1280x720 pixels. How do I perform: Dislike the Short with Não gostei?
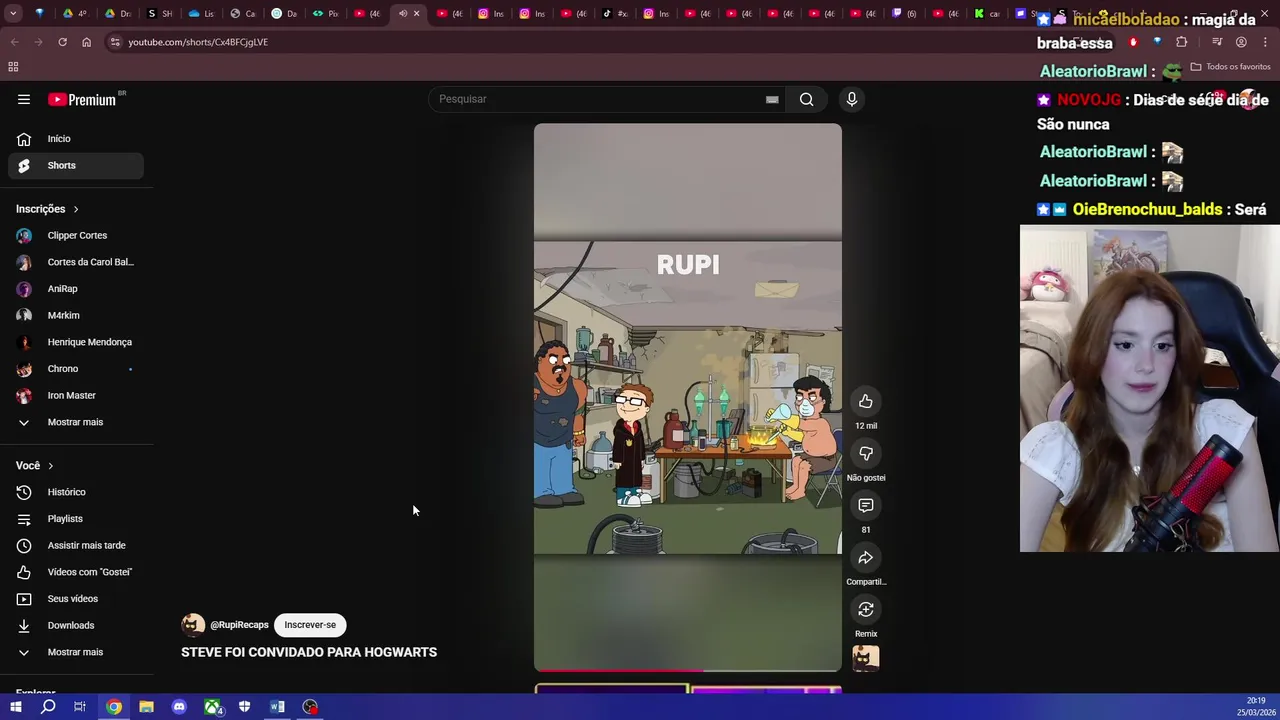(866, 453)
